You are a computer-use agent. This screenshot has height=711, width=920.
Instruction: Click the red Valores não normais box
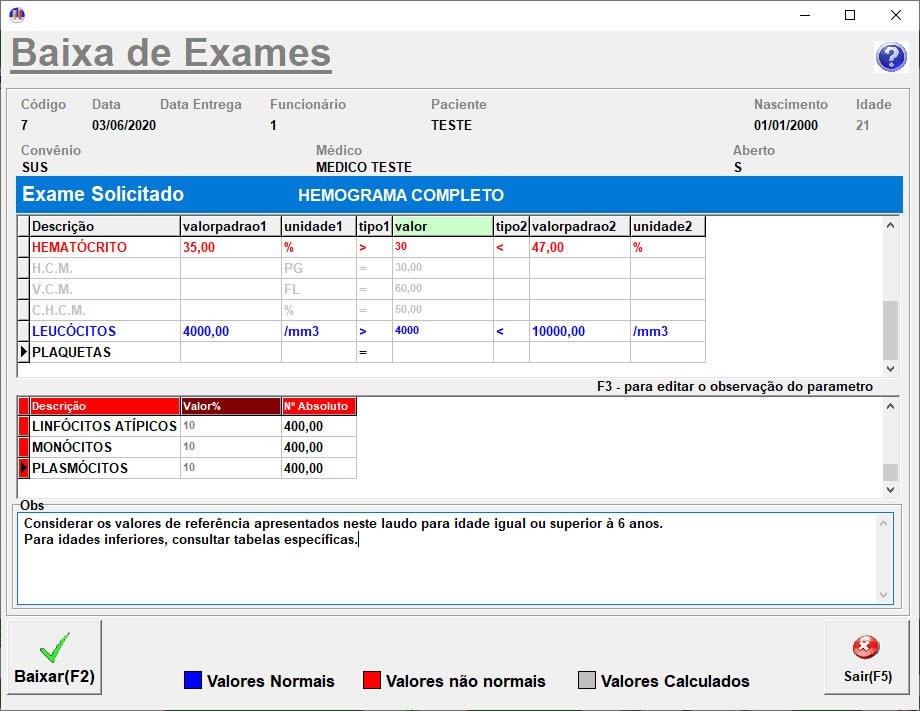[372, 680]
